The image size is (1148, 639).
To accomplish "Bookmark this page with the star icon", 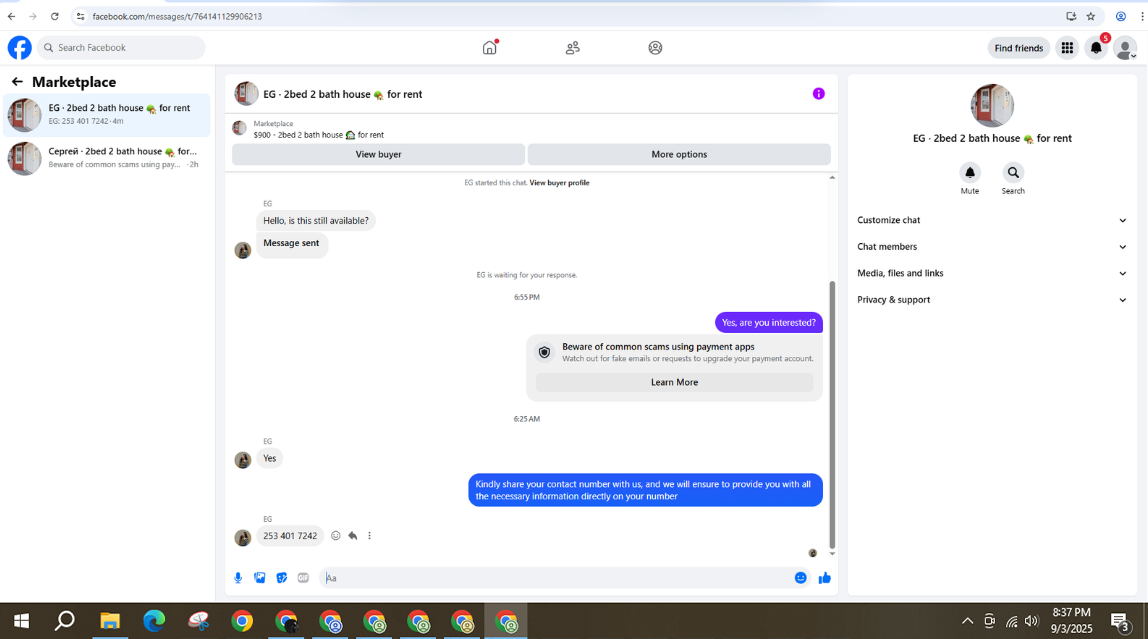I will [x=1091, y=16].
